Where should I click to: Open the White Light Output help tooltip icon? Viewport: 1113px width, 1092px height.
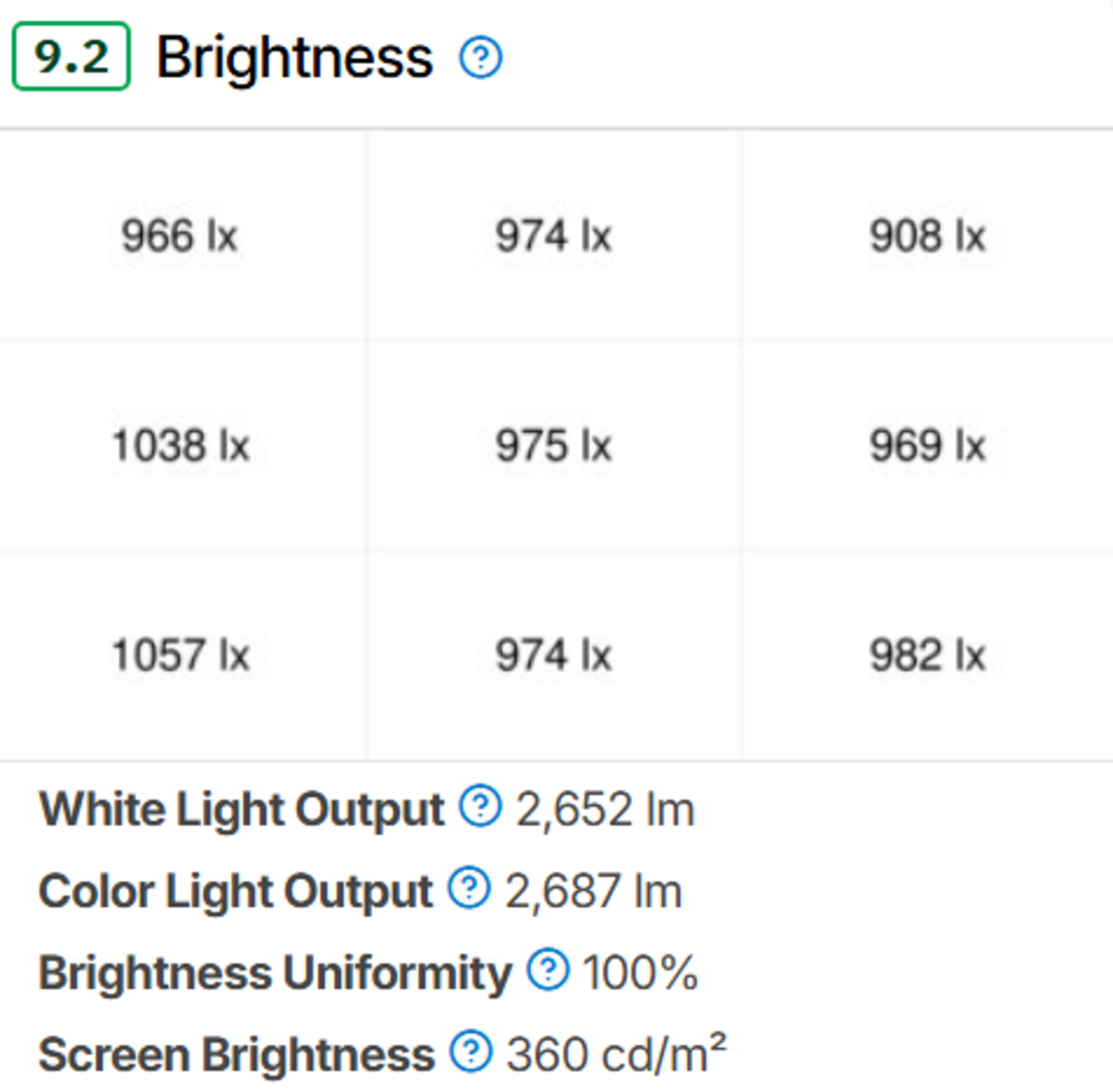tap(480, 806)
